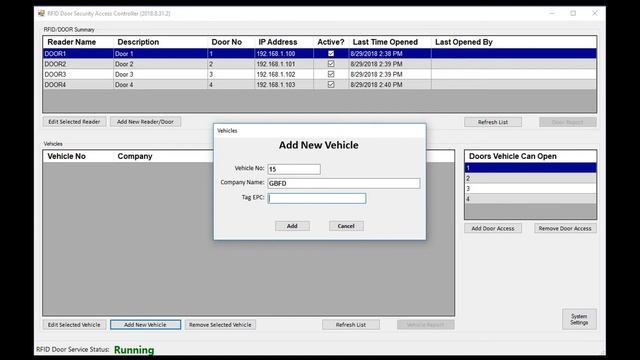
Task: Click Add button in Add New Vehicle dialog
Action: tap(292, 226)
